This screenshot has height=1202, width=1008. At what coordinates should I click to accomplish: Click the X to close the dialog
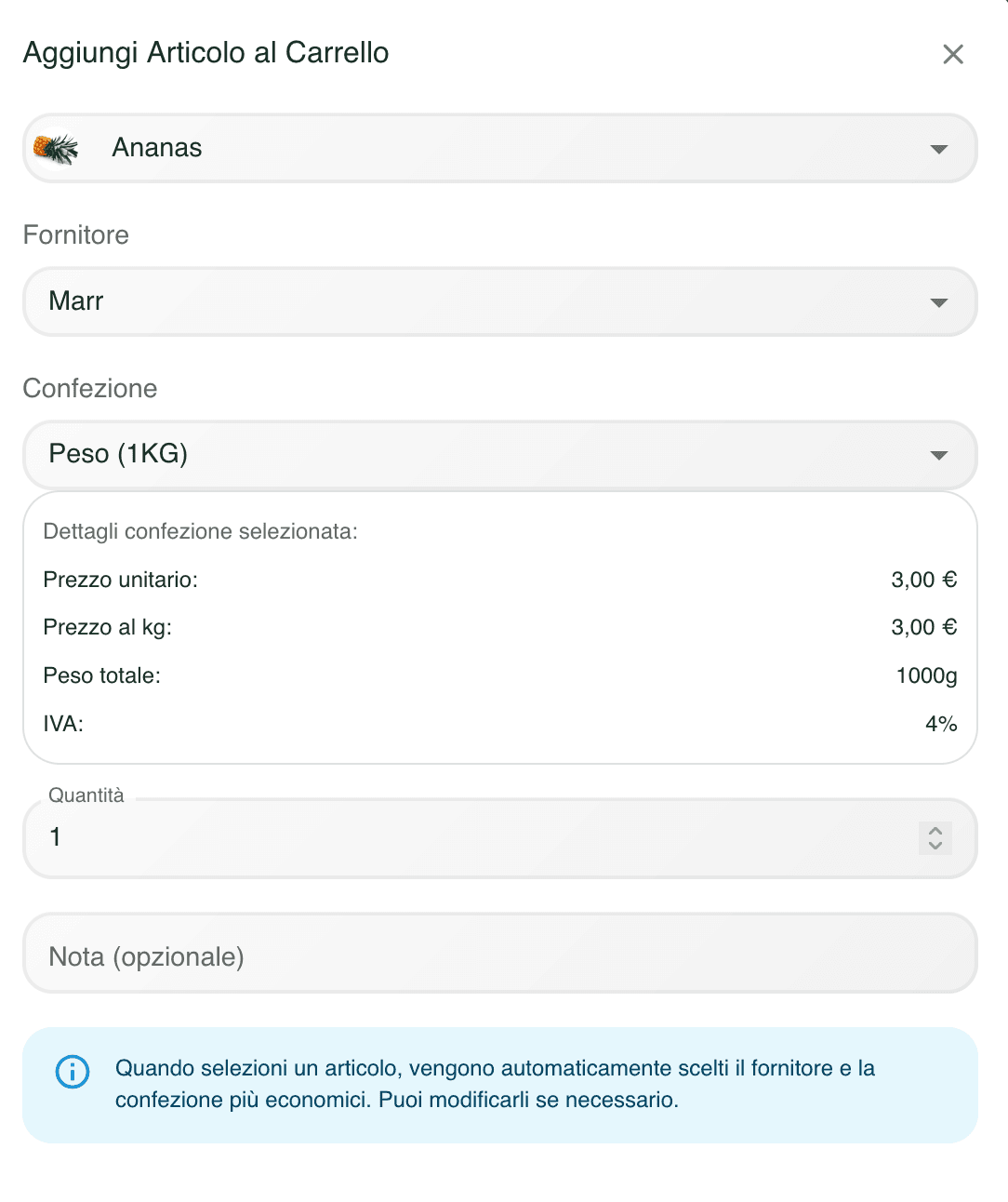[x=952, y=54]
